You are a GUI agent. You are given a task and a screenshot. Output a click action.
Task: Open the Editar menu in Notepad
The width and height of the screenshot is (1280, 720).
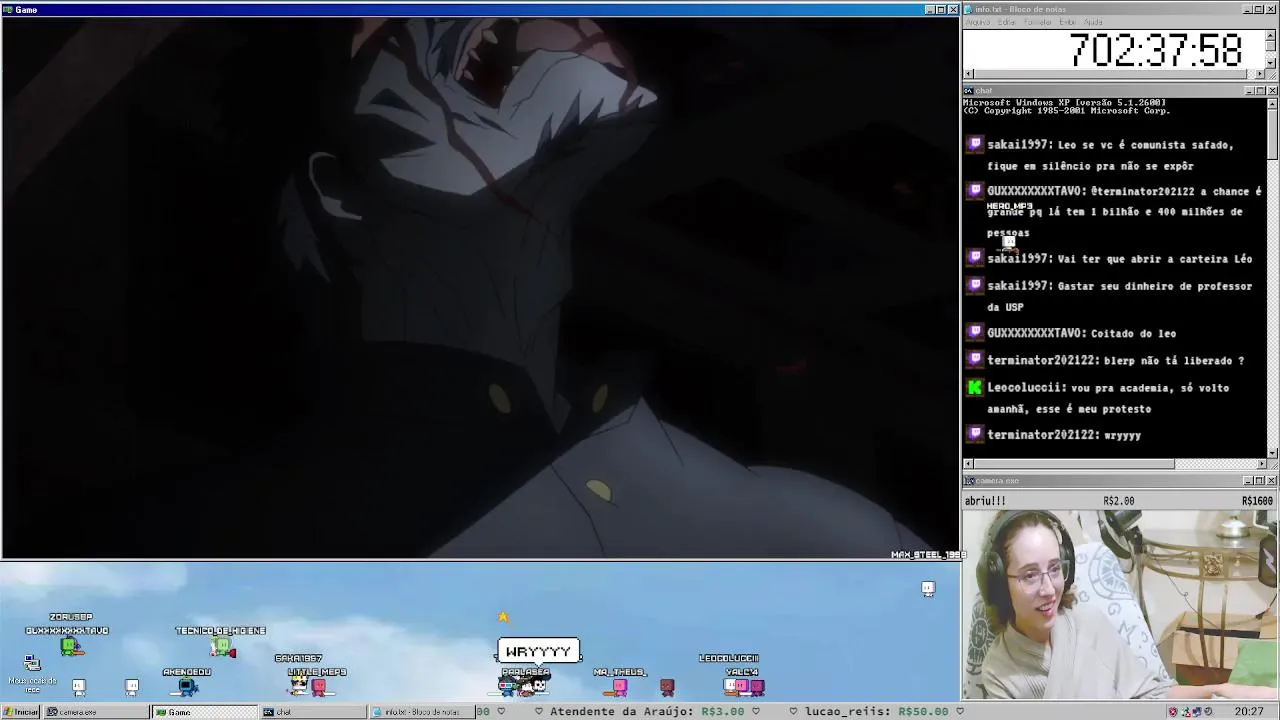pos(1007,22)
